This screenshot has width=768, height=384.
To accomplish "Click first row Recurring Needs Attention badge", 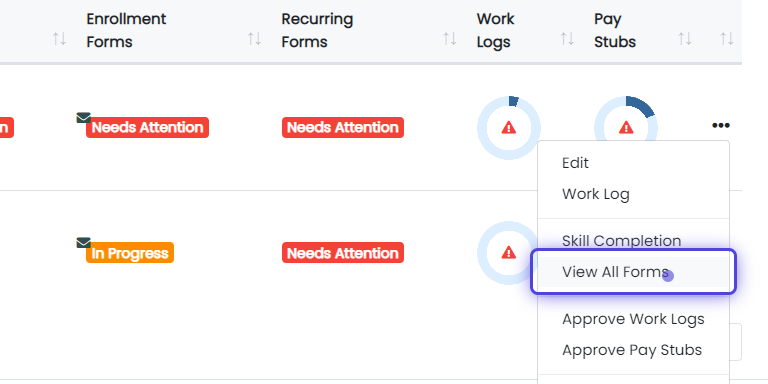I will click(343, 127).
